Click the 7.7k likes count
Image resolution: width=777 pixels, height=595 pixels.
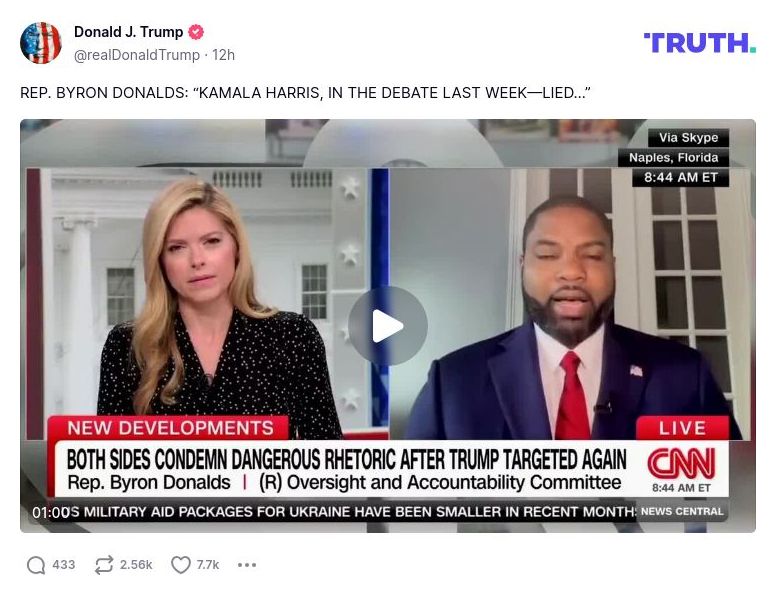click(x=208, y=565)
